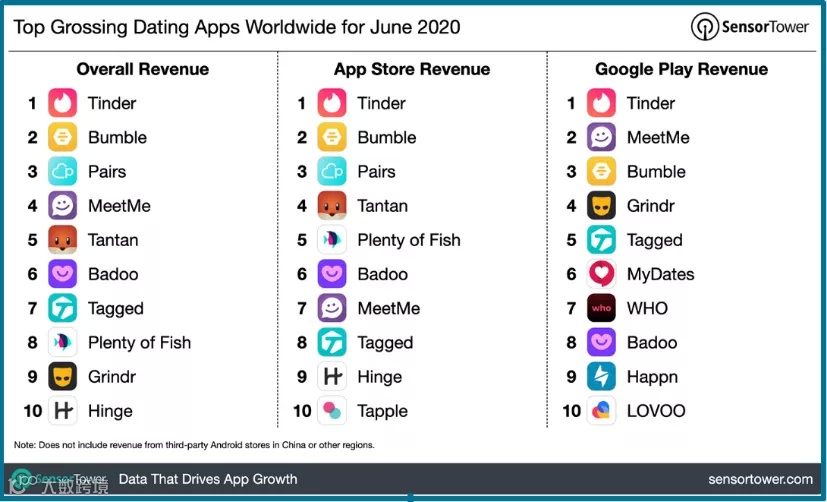Click the footnote about third-party Android stores
Image resolution: width=827 pixels, height=502 pixels.
[x=194, y=445]
